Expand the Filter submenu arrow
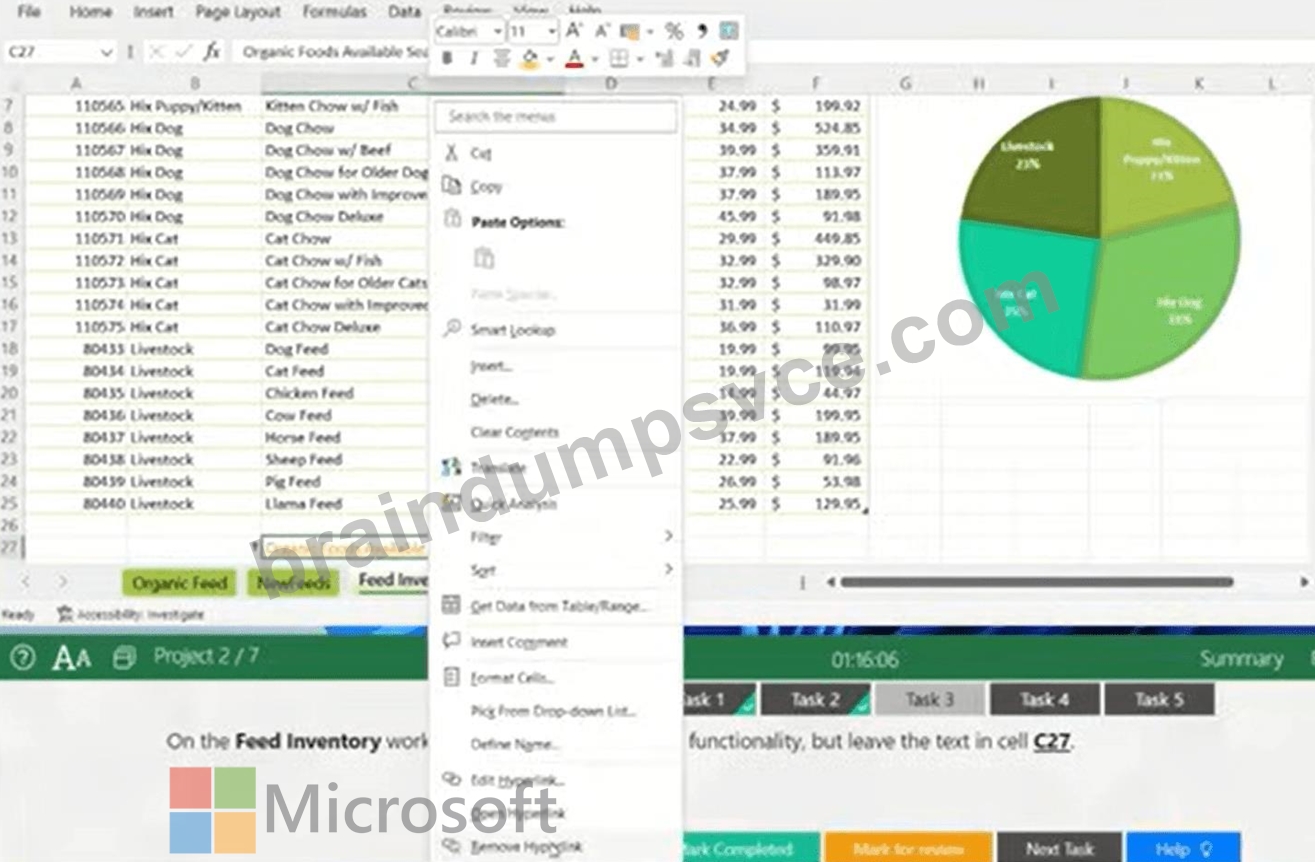Screen dimensions: 1315x862 (668, 537)
